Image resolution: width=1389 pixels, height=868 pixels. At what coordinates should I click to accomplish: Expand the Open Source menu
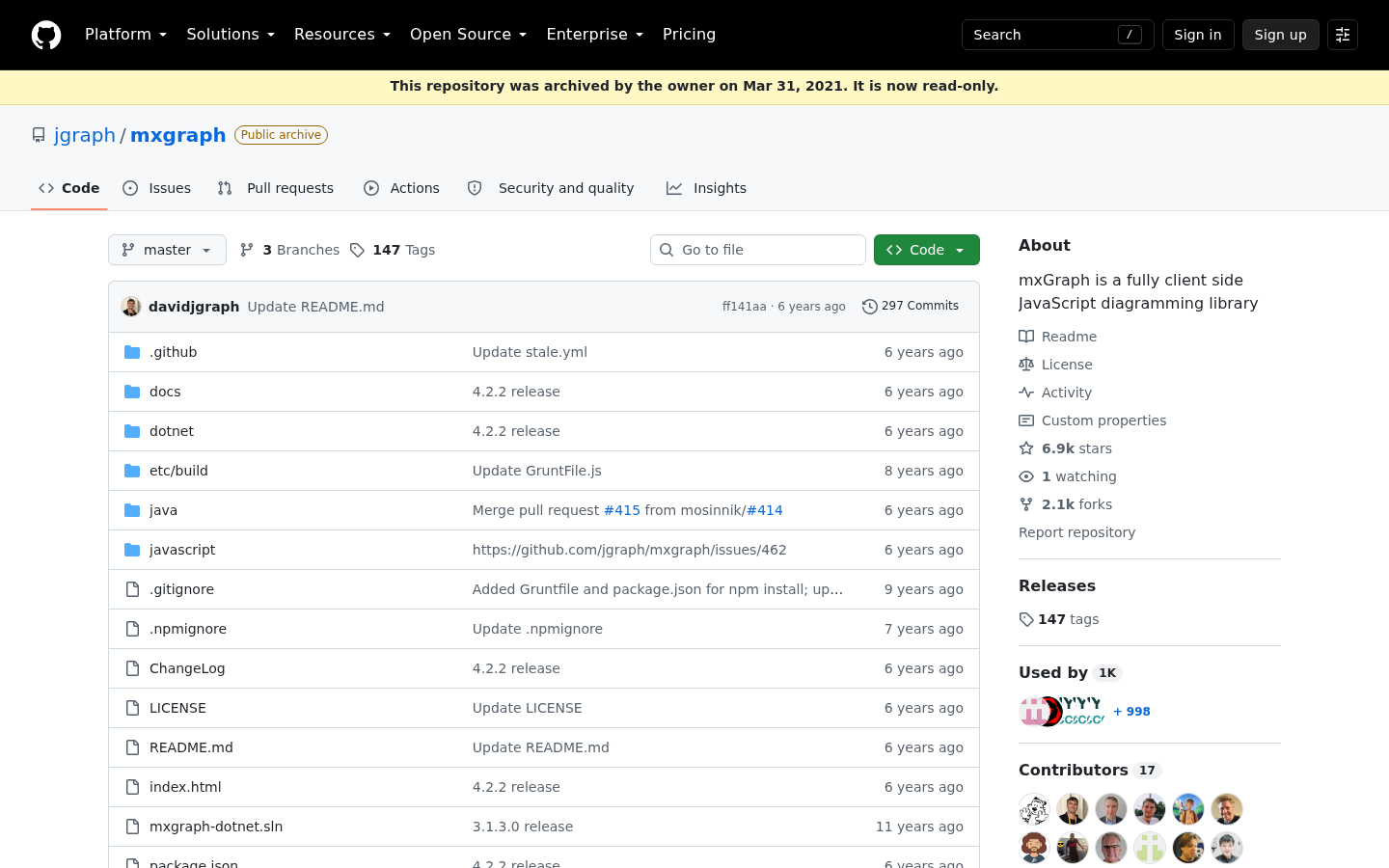pos(469,35)
